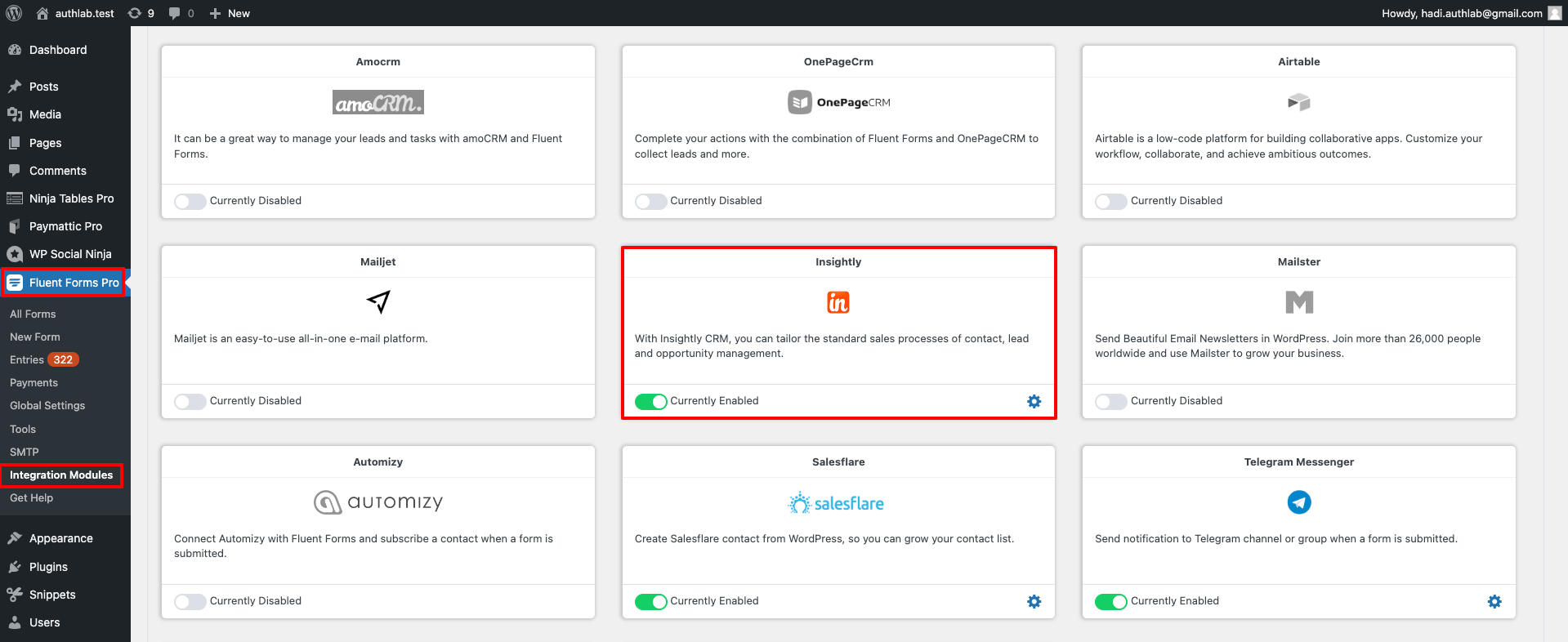Screen dimensions: 1568x642
Task: Open Integration Modules submenu item
Action: click(61, 475)
